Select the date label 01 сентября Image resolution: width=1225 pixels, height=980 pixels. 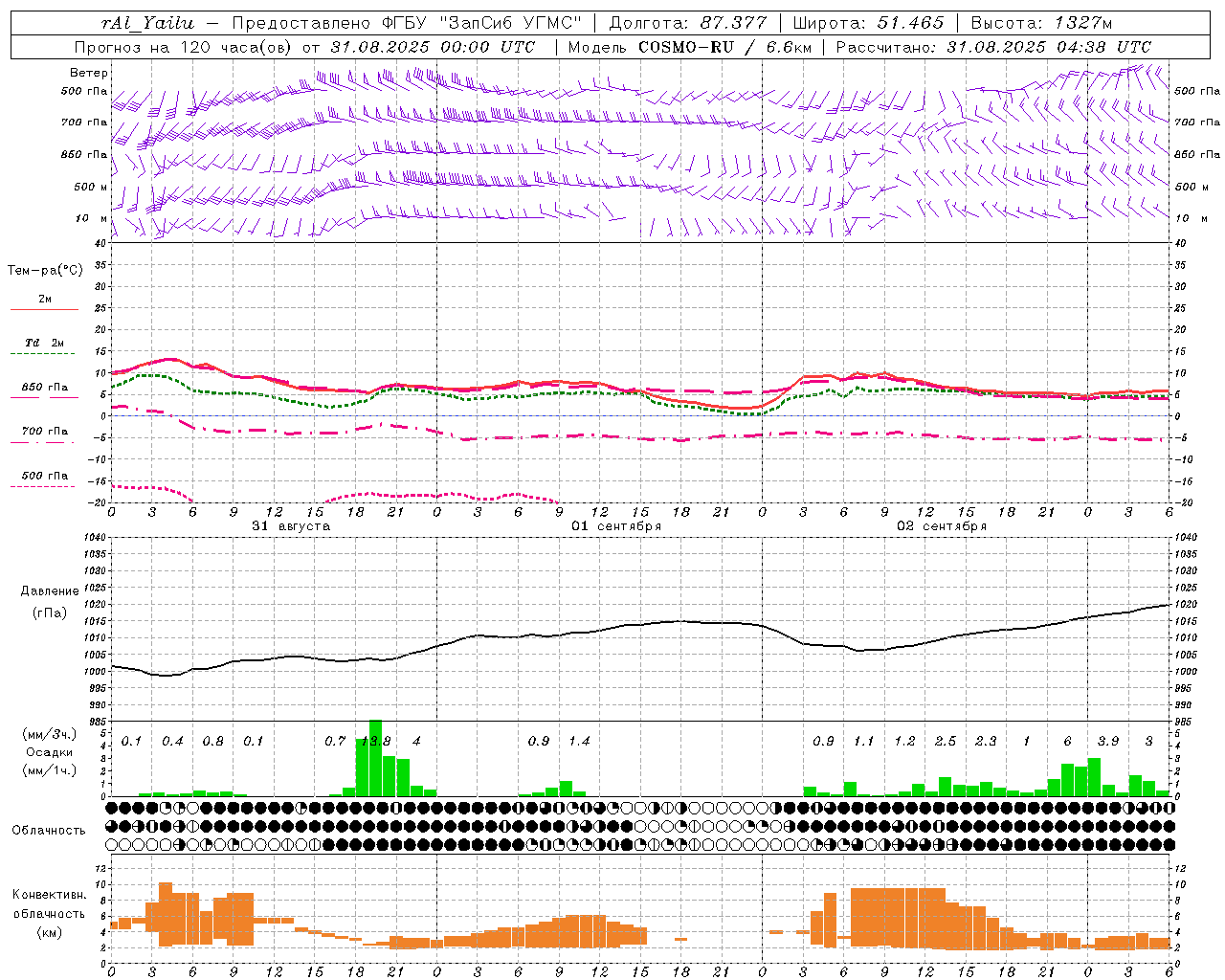coord(616,526)
